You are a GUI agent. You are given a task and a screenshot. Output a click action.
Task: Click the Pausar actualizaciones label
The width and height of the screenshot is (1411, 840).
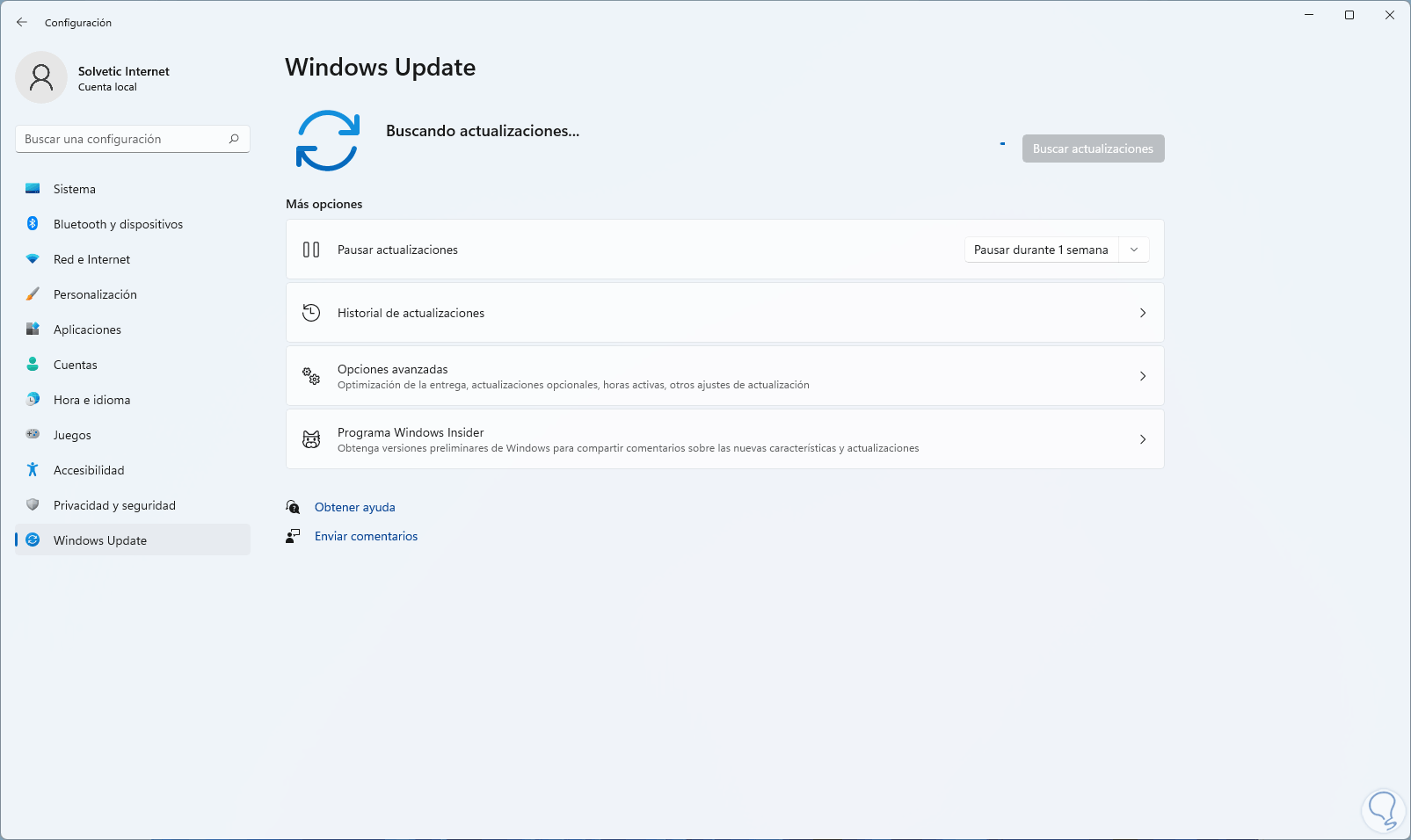pyautogui.click(x=397, y=250)
